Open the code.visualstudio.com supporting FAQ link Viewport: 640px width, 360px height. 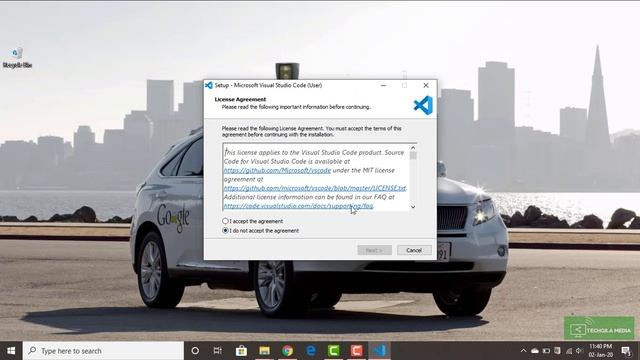click(x=298, y=206)
